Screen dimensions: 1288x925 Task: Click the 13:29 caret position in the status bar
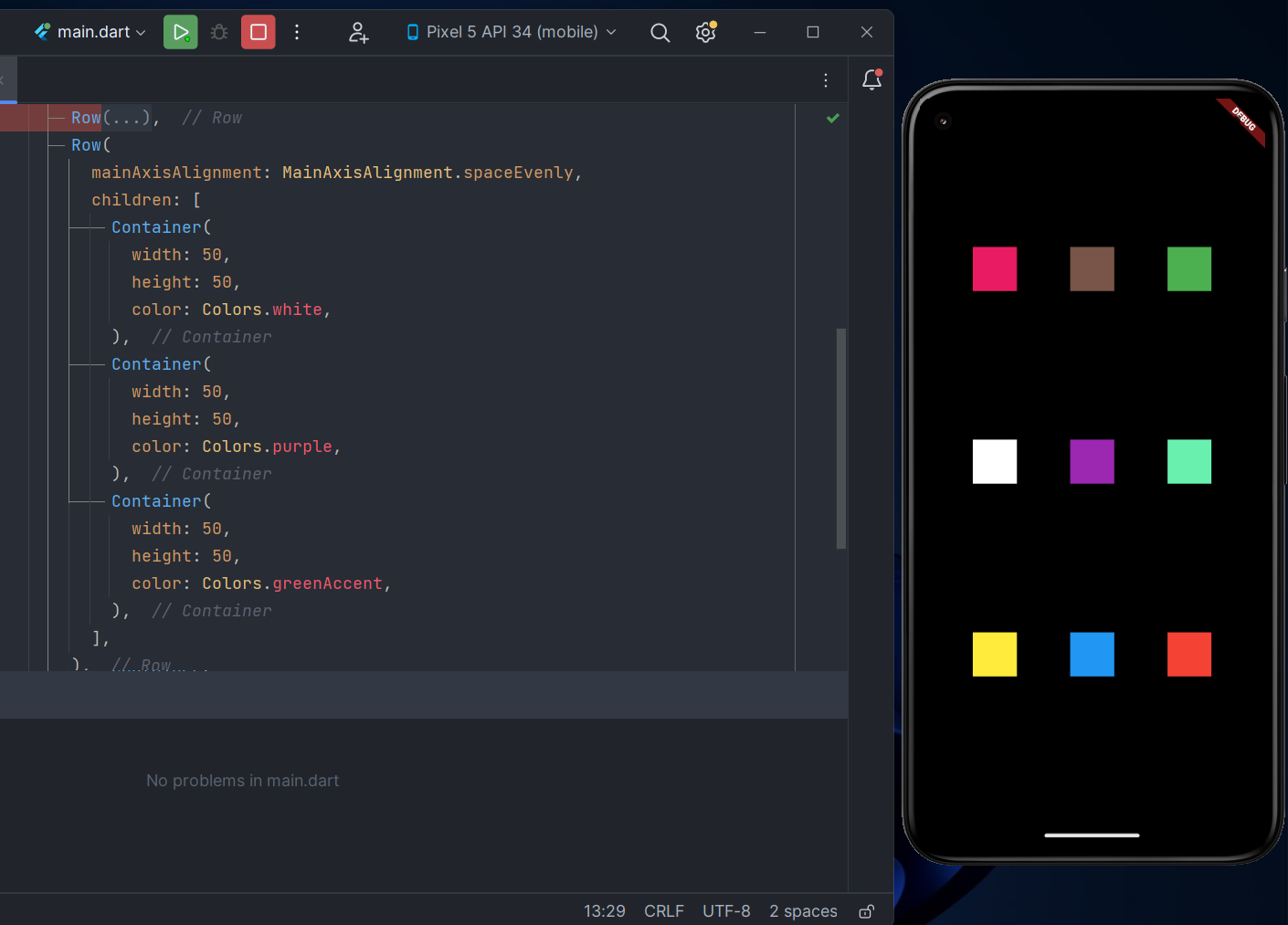605,911
